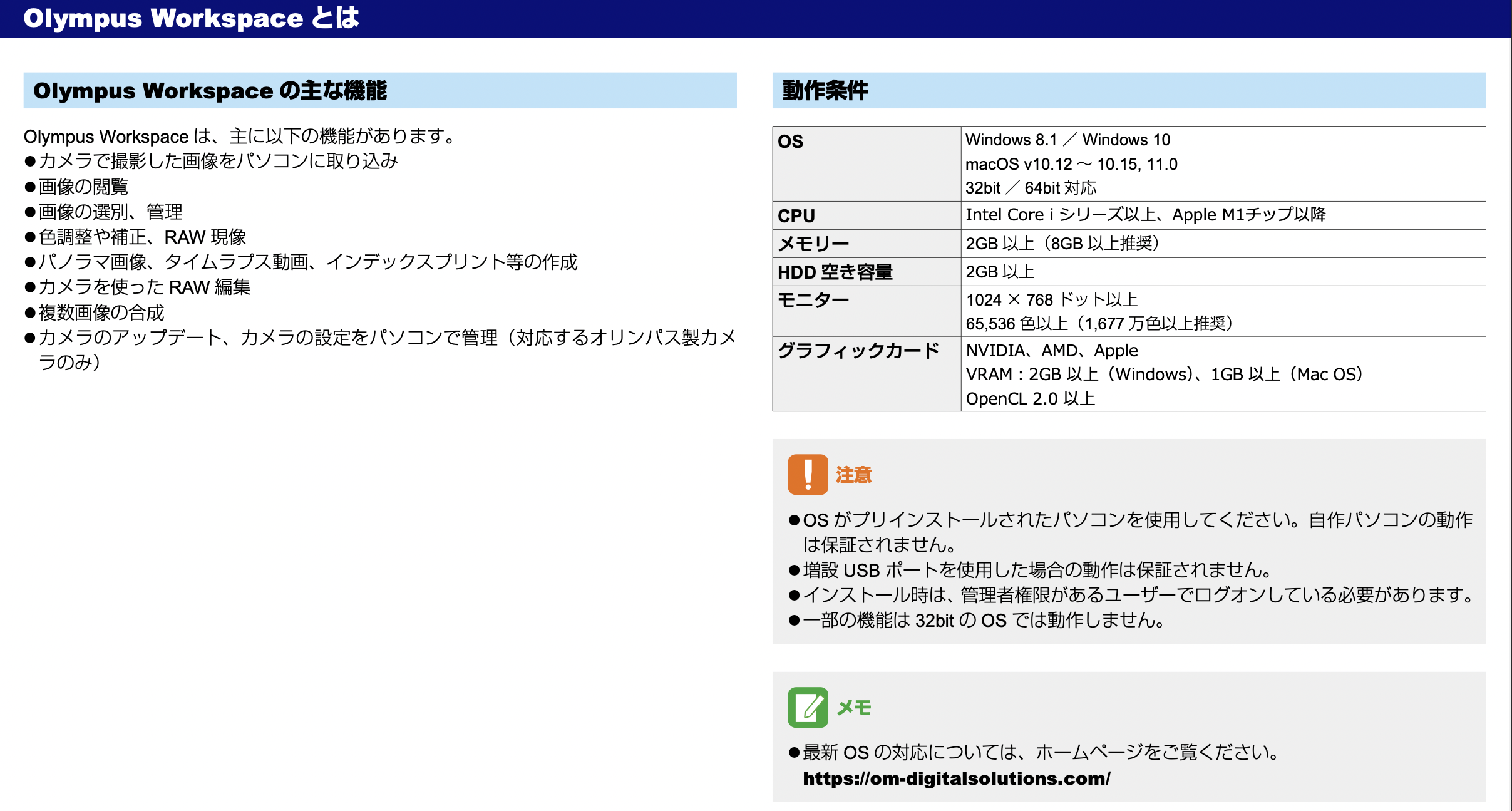Select the 'CPU' table header cell
This screenshot has height=811, width=1512.
click(867, 215)
